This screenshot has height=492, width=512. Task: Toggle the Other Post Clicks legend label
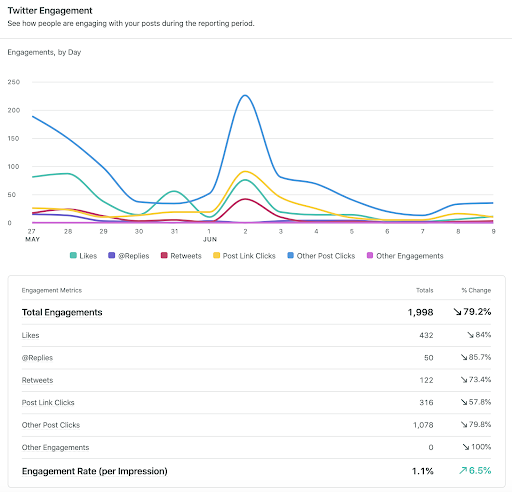pos(326,256)
